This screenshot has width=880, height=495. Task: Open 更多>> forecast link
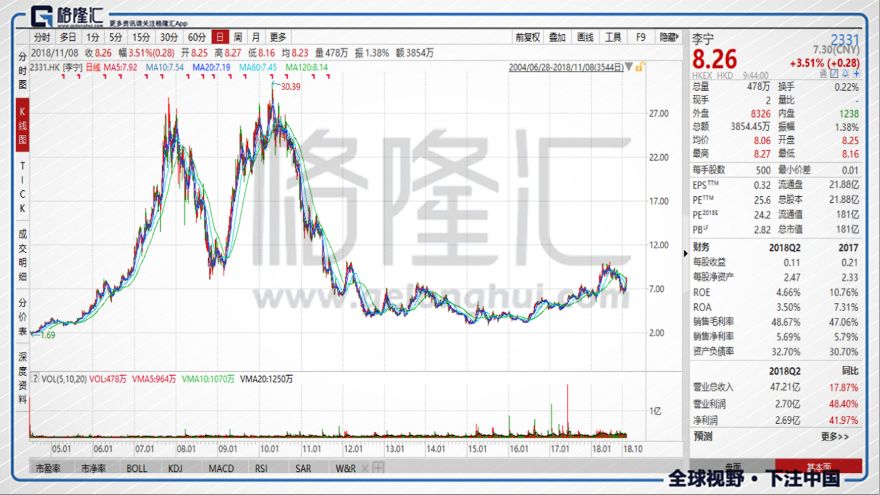click(x=835, y=436)
